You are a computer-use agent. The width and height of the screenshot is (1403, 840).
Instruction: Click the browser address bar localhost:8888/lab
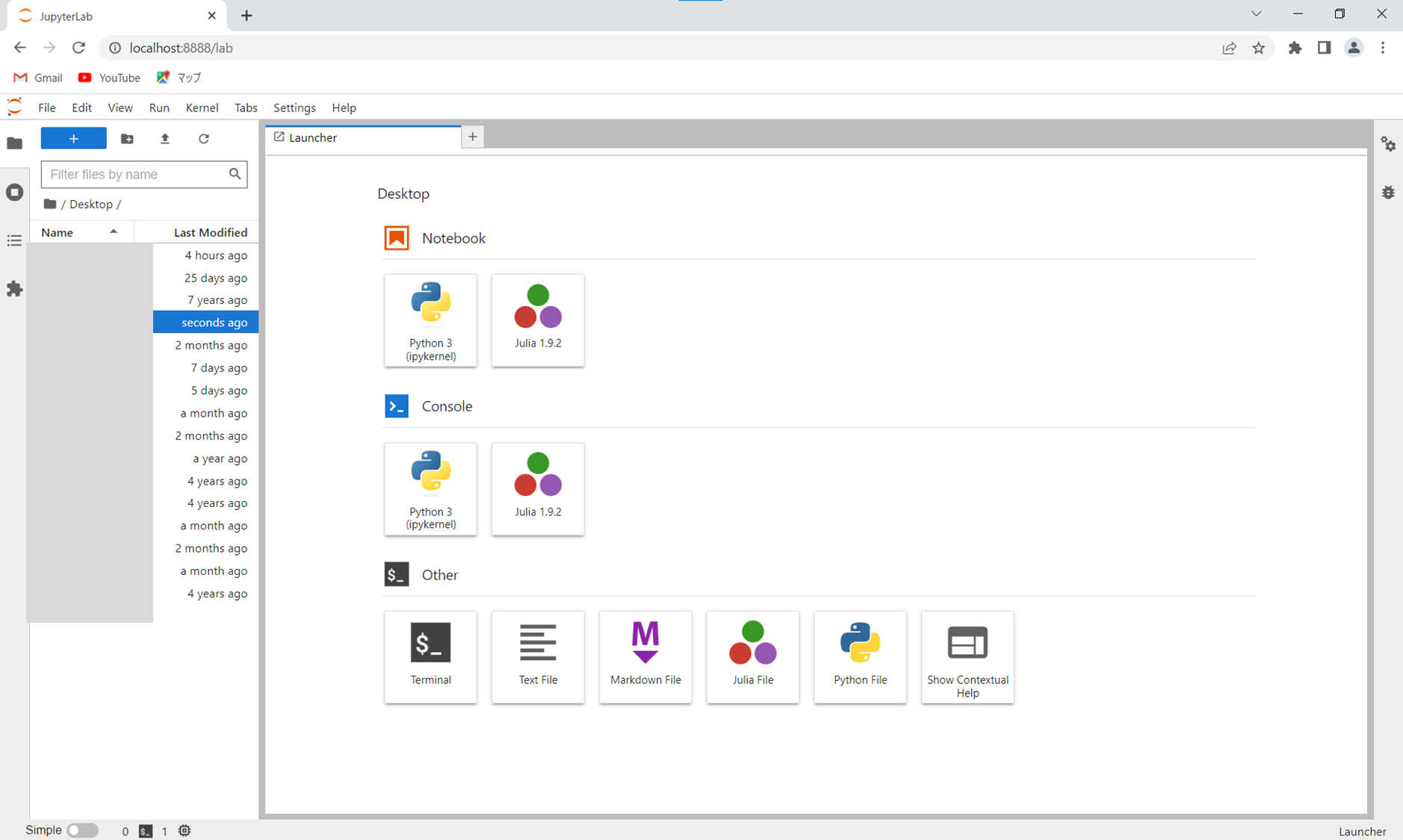657,48
